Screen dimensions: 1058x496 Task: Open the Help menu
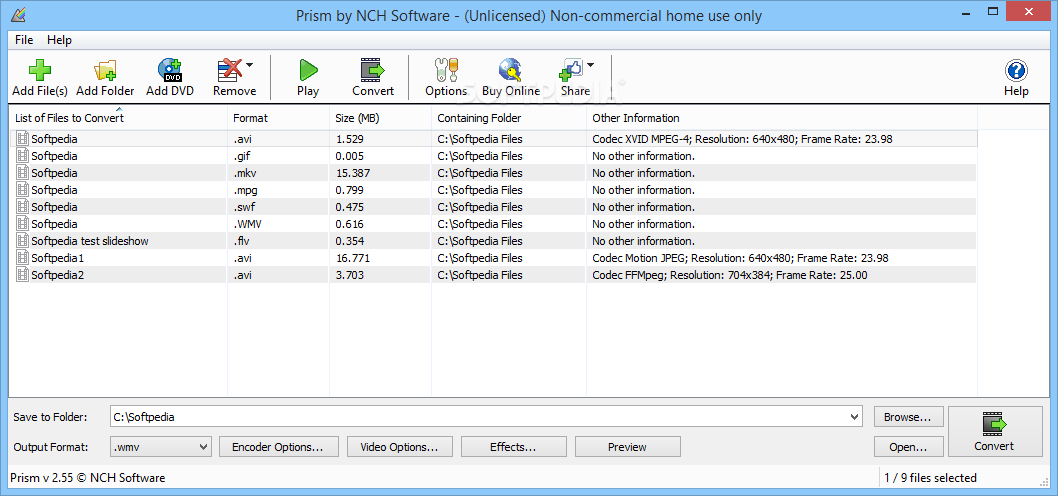click(x=59, y=40)
